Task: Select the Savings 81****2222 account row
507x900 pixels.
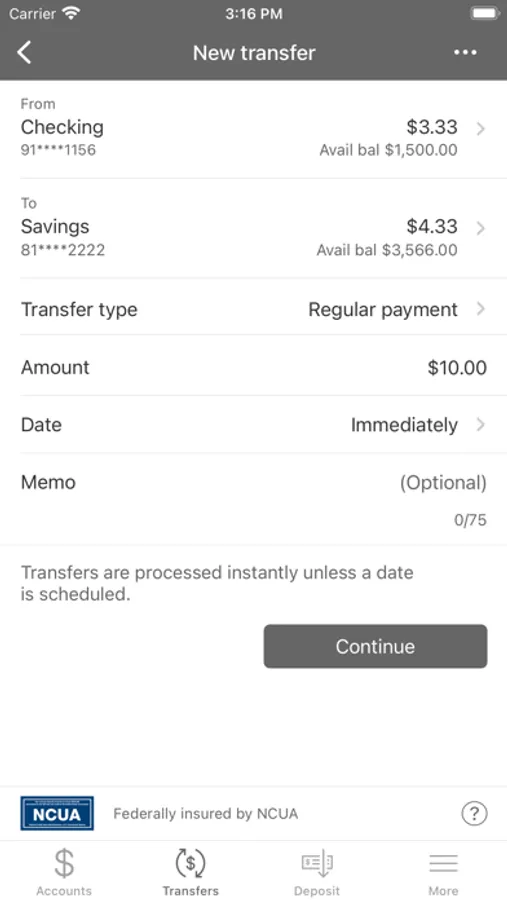Action: pos(253,228)
